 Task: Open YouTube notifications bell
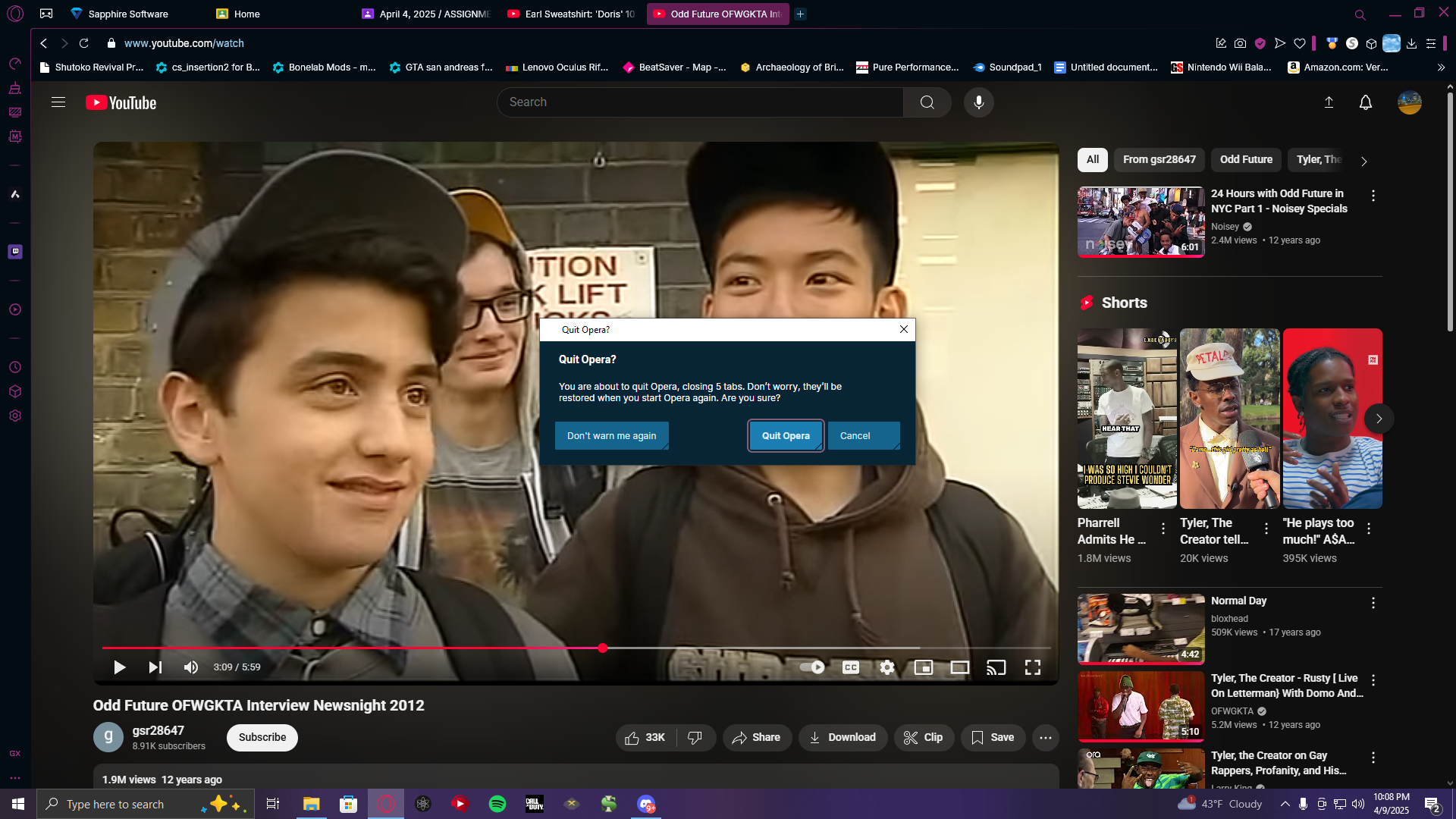(x=1365, y=102)
